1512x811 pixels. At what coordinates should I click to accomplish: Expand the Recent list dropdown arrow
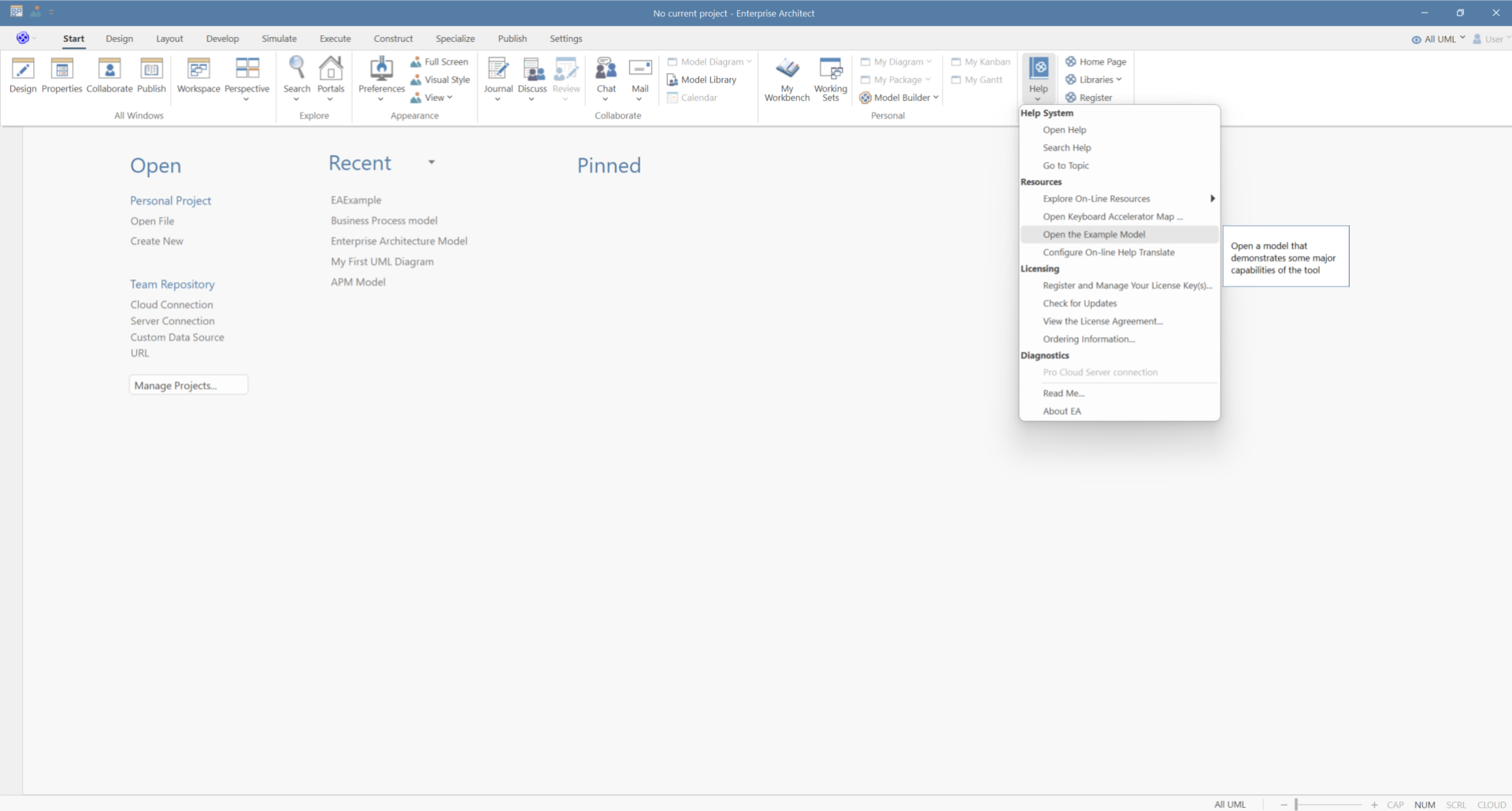pos(432,162)
